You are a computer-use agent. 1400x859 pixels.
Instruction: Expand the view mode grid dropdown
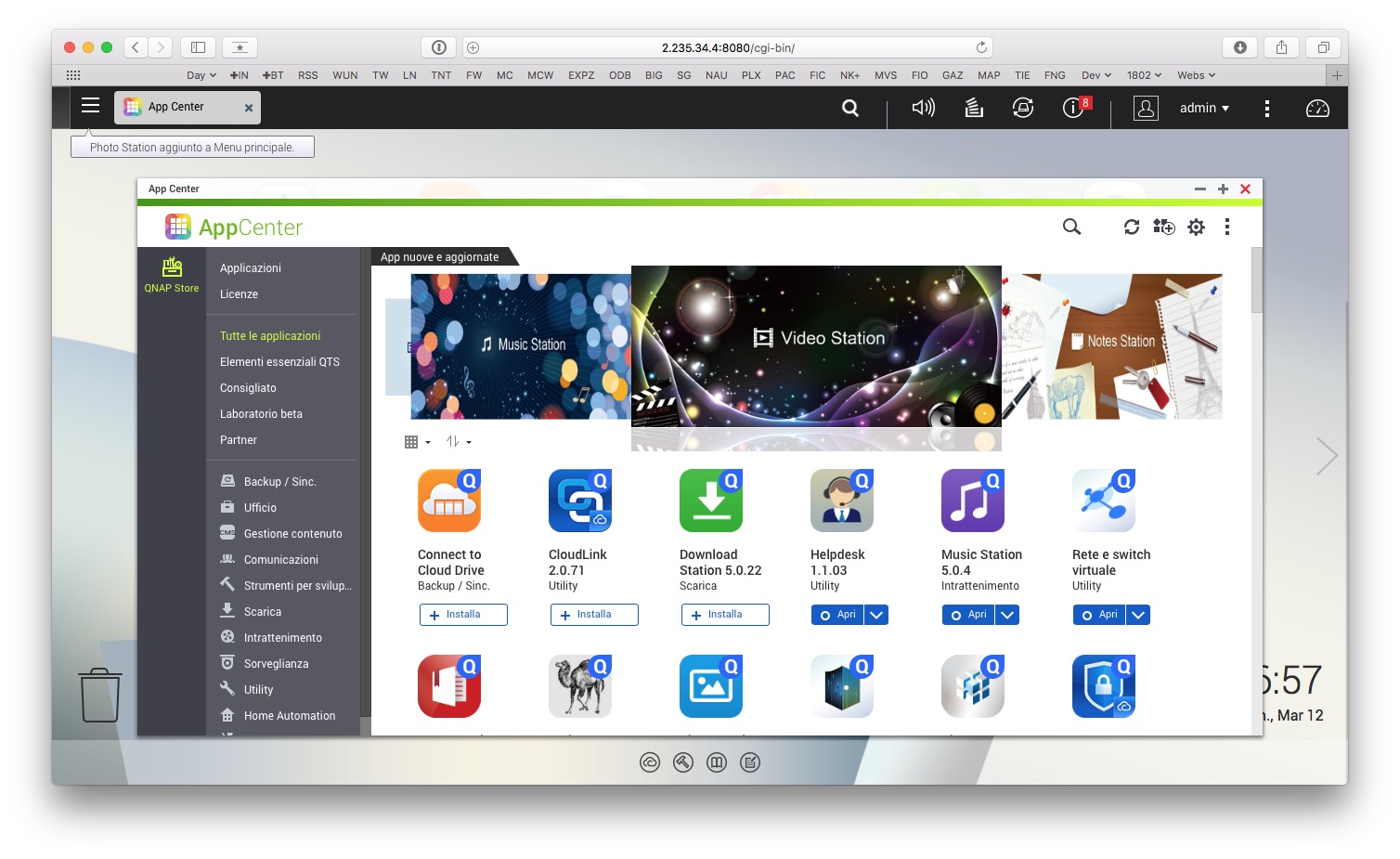click(x=418, y=442)
